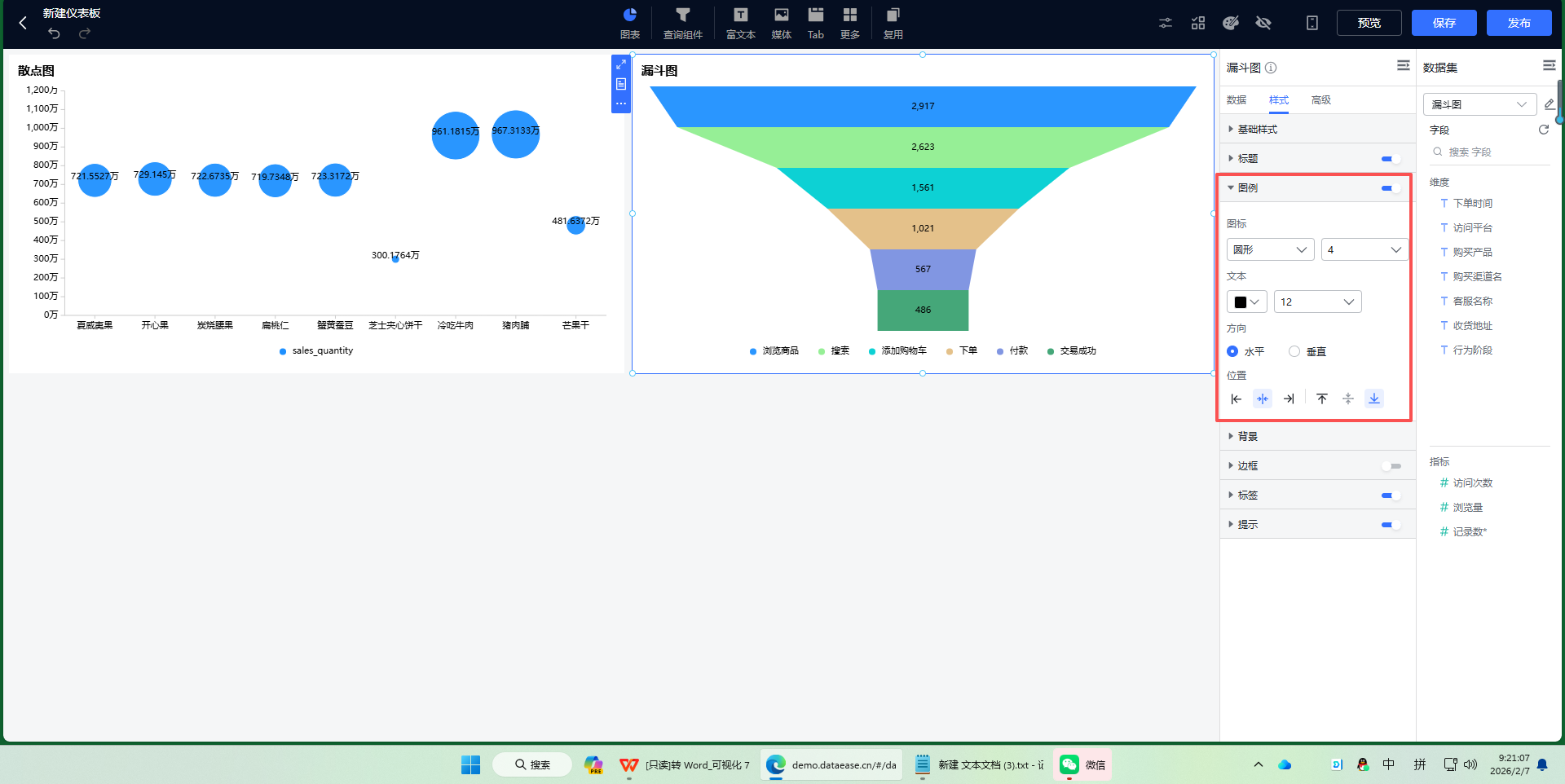The image size is (1565, 784).
Task: Select 水平 horizontal direction radio
Action: [x=1232, y=351]
